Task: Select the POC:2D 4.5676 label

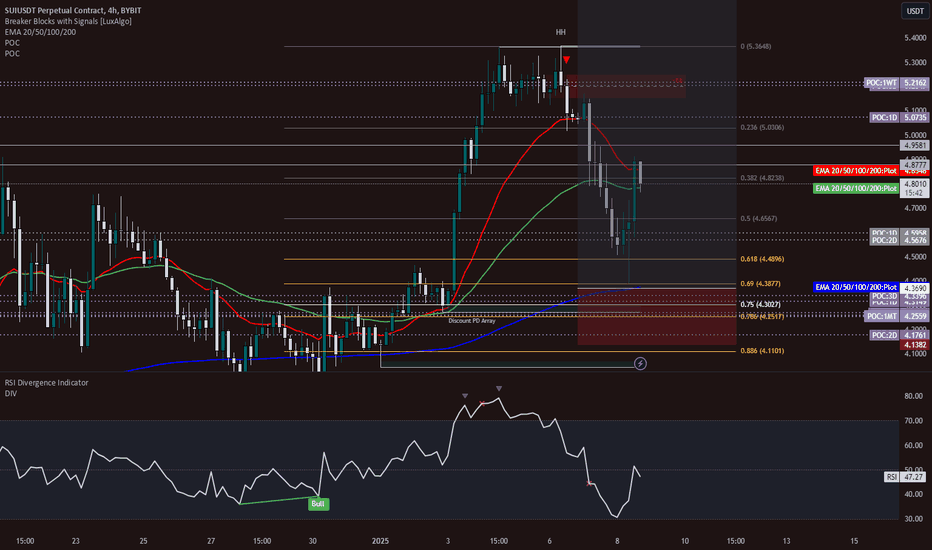Action: point(899,240)
